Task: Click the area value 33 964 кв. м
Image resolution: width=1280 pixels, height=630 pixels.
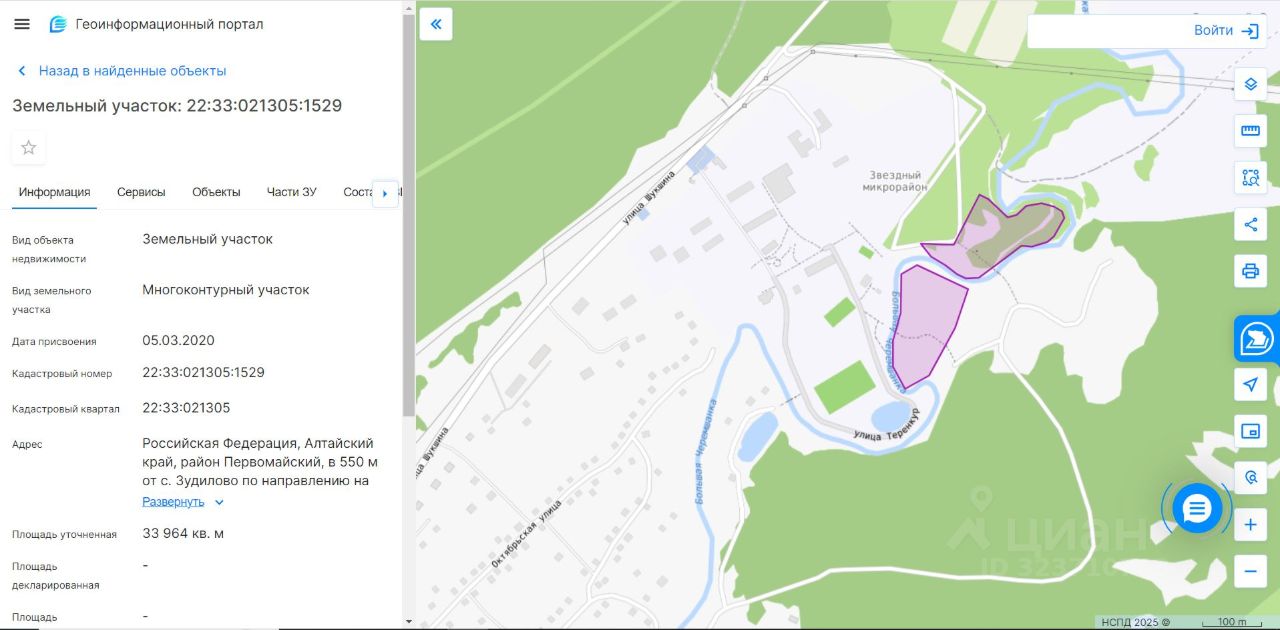Action: click(183, 533)
